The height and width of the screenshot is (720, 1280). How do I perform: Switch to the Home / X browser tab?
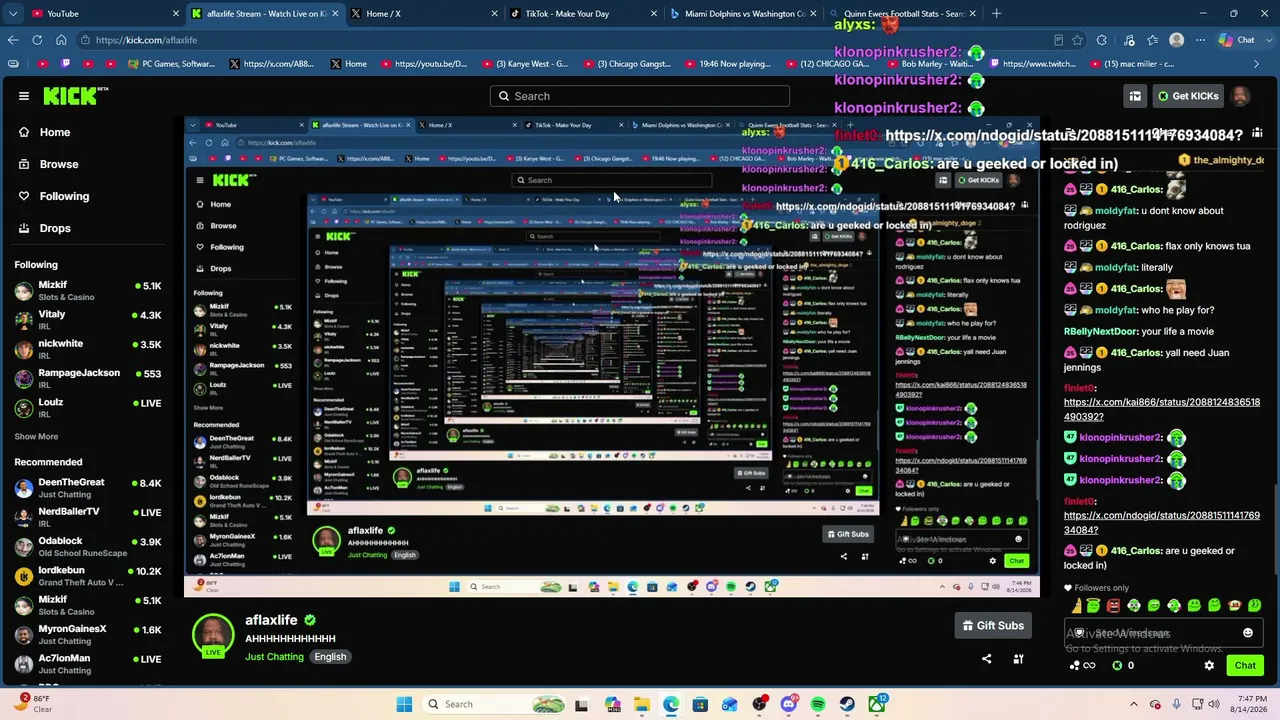pyautogui.click(x=425, y=14)
